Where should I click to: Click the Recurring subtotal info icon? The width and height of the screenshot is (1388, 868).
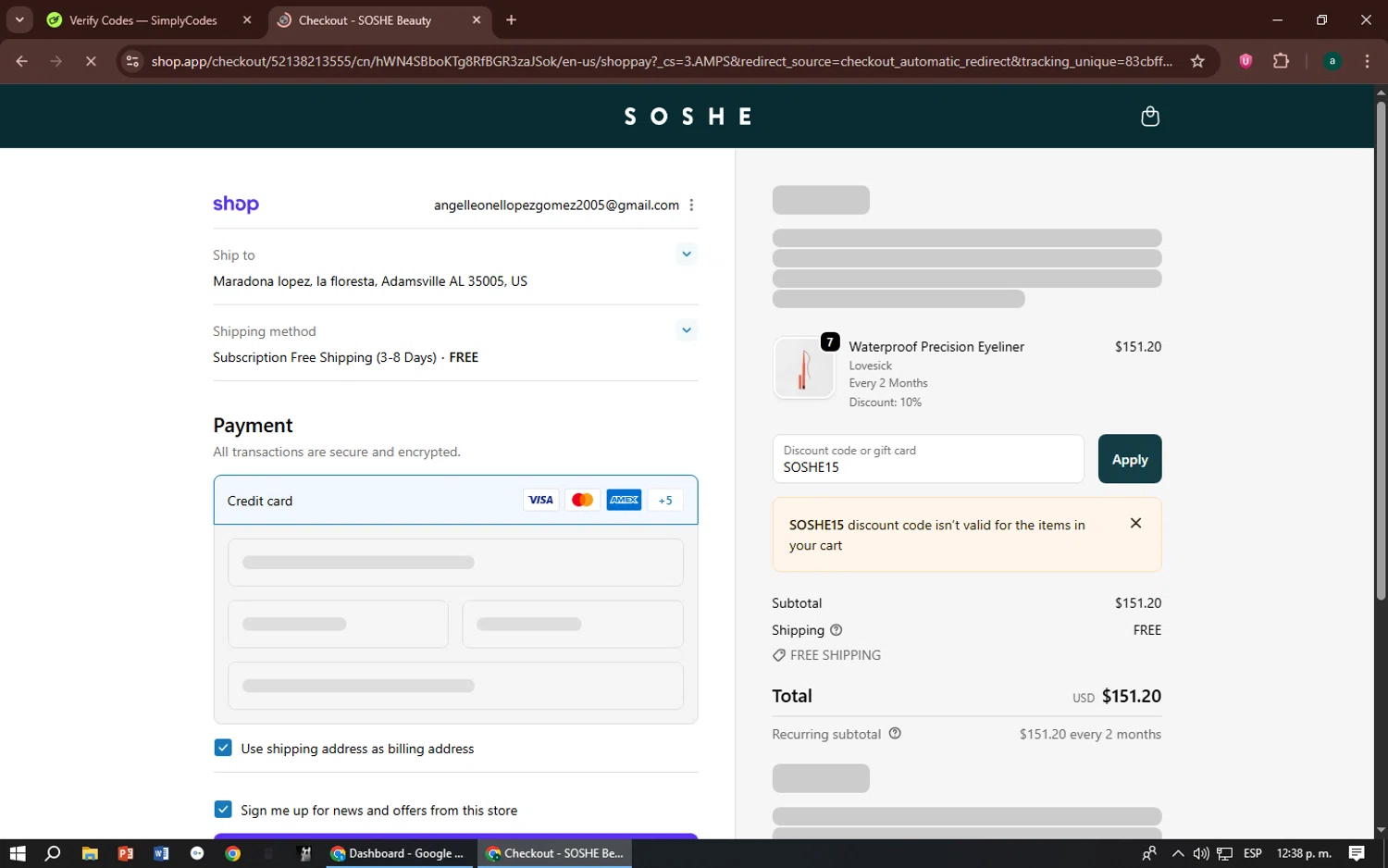point(895,734)
